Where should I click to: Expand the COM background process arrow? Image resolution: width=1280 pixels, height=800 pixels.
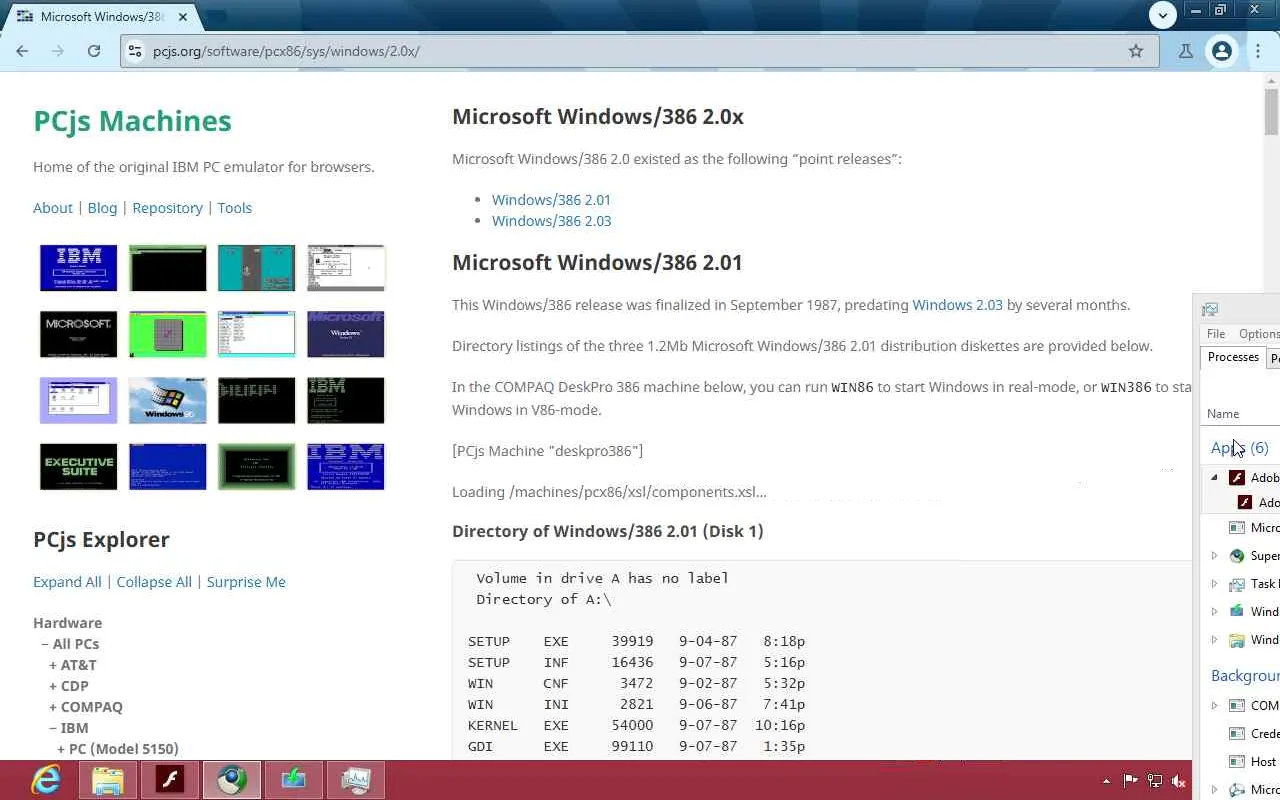click(x=1215, y=706)
